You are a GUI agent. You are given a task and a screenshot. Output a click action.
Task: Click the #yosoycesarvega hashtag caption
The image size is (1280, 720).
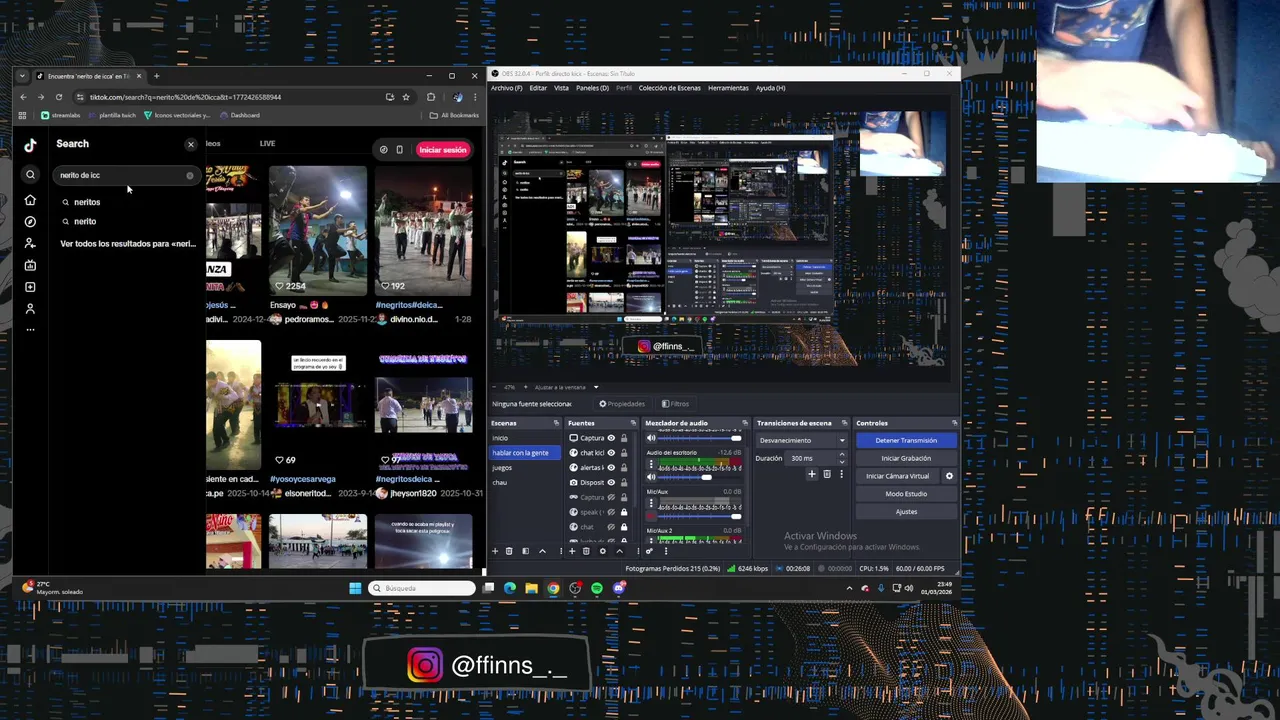tap(303, 479)
